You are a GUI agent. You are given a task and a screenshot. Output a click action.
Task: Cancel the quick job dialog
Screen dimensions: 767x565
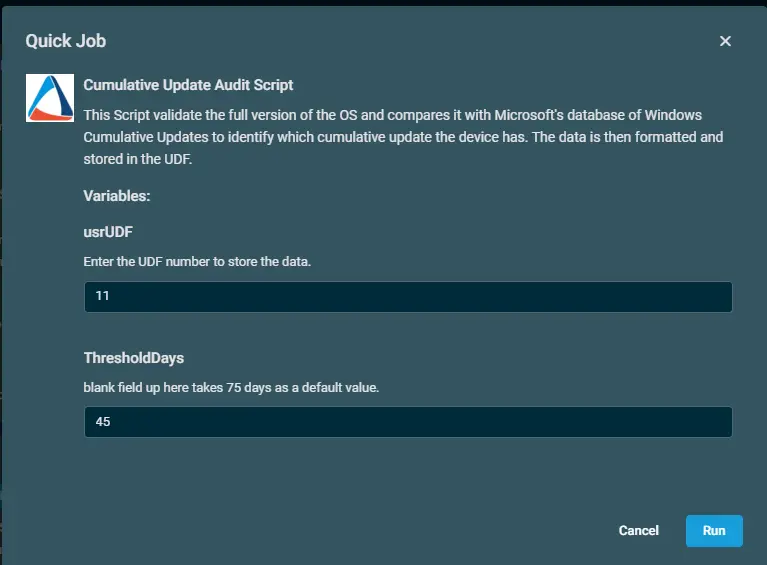pyautogui.click(x=639, y=531)
